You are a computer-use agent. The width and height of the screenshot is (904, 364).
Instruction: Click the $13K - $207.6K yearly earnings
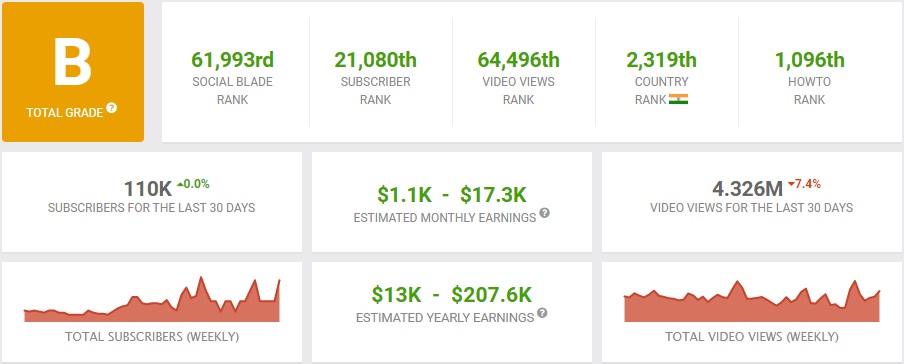(x=451, y=295)
